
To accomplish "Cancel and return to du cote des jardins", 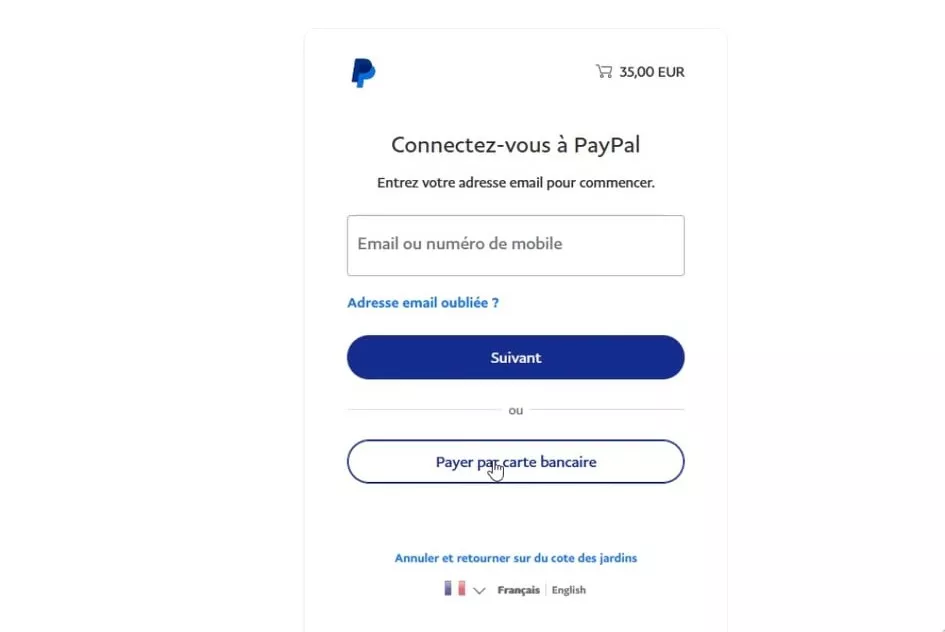I will click(516, 558).
